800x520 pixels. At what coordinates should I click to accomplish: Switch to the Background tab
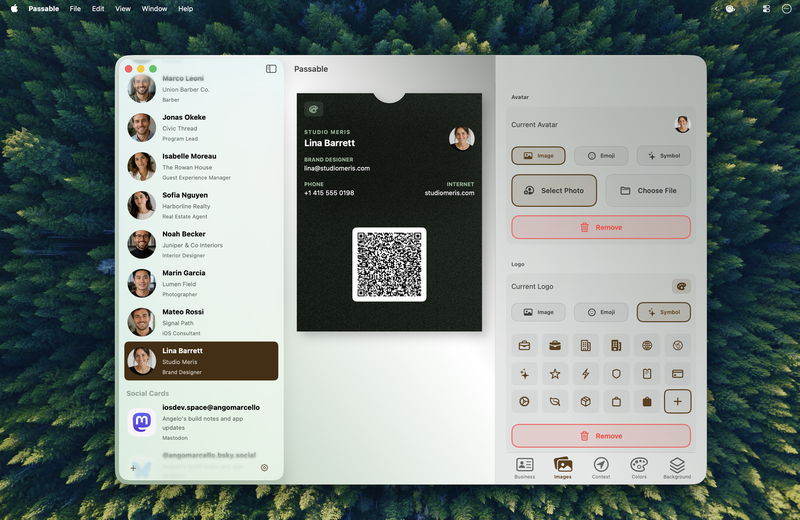pos(677,468)
